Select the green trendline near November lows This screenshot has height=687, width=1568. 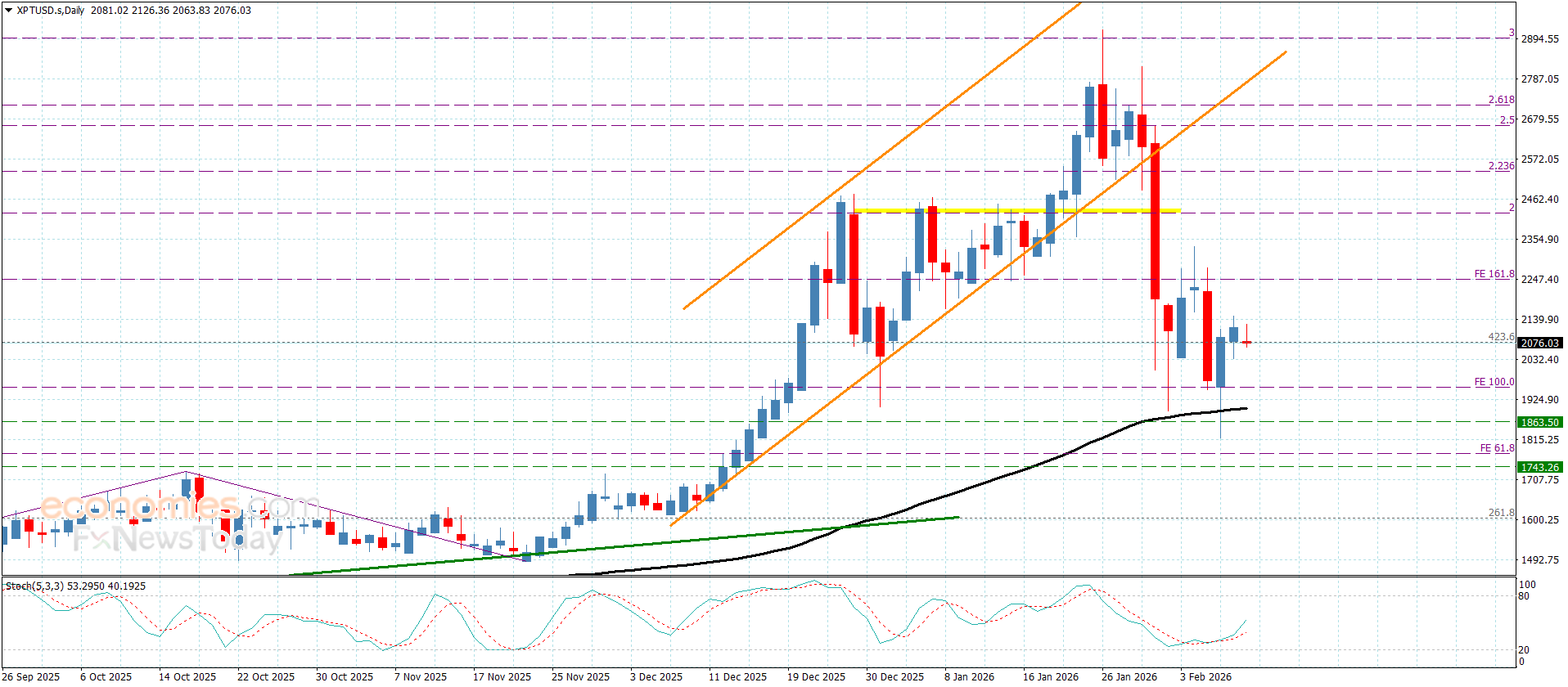click(x=622, y=546)
